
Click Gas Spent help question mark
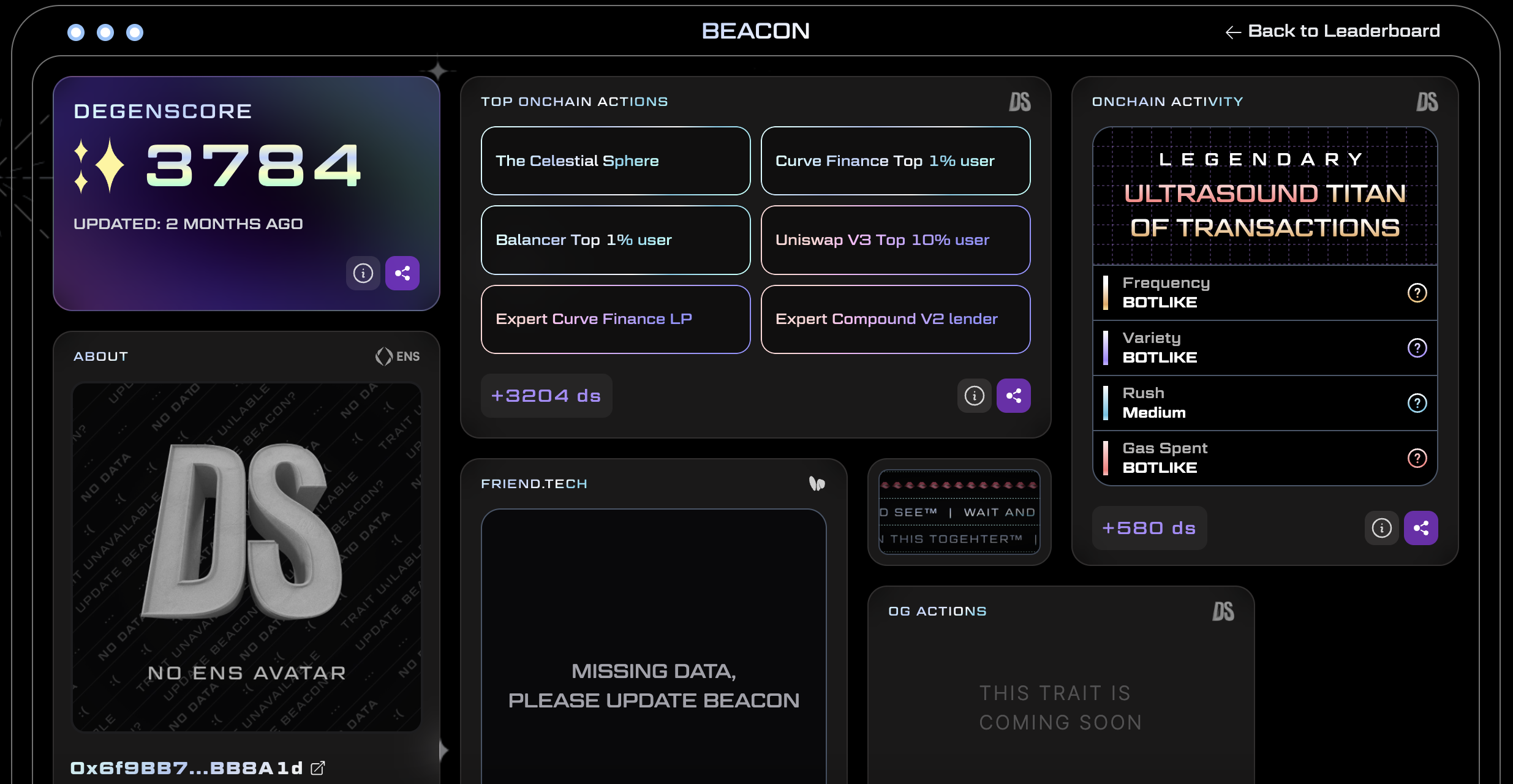[x=1417, y=458]
